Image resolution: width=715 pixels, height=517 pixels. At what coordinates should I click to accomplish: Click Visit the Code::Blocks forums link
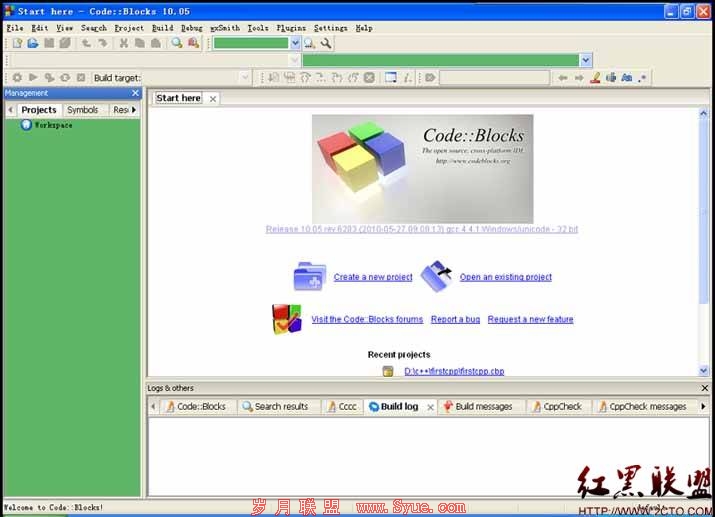coord(367,319)
